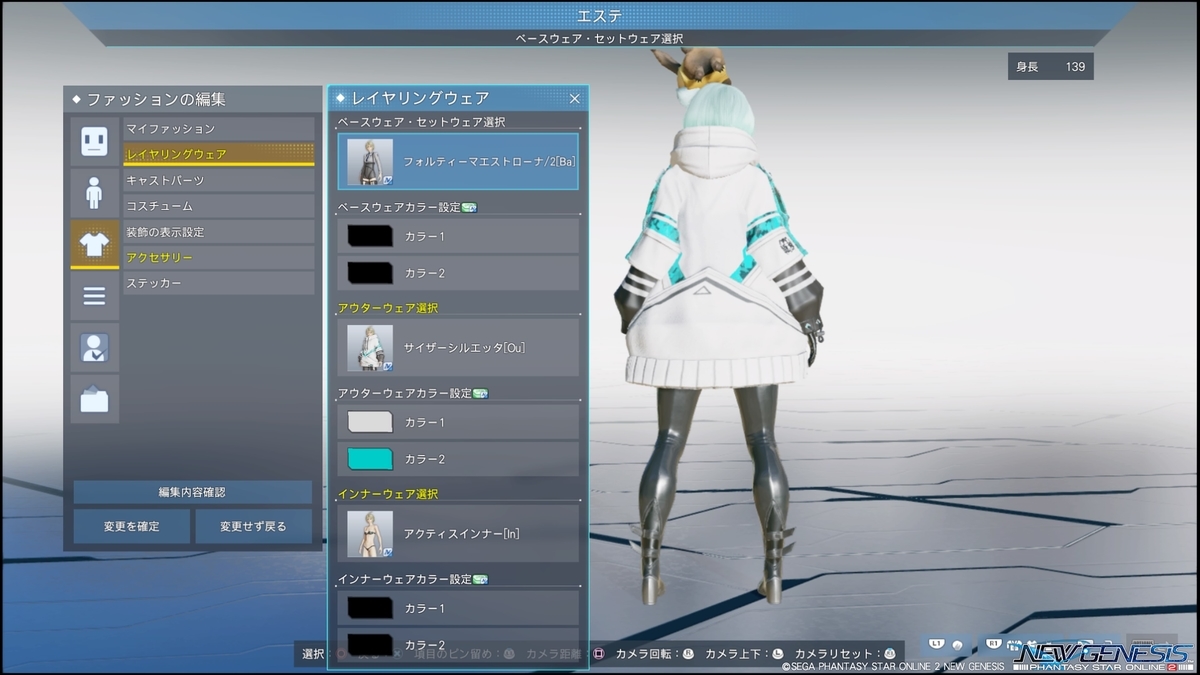Click the カメラ回転 control hint
The image size is (1200, 675).
[654, 654]
